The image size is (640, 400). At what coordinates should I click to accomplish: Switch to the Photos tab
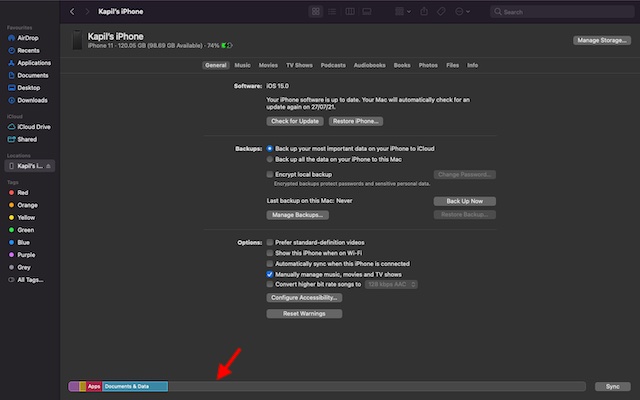pos(428,65)
